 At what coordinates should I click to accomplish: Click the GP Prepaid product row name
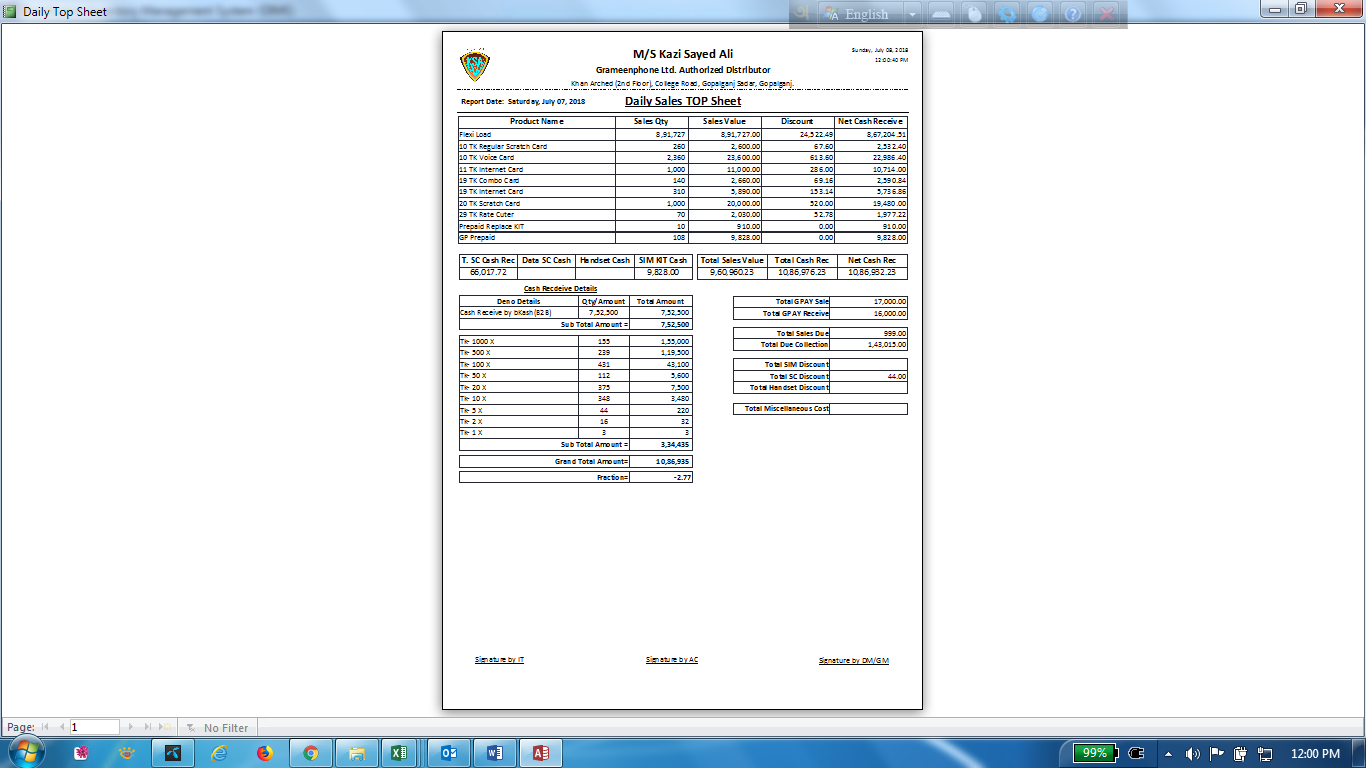(x=477, y=238)
